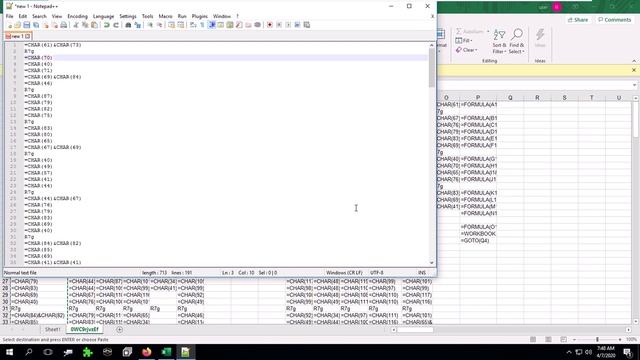Click the Notepad++ vertical scrollbar thumb
The width and height of the screenshot is (640, 360).
(x=432, y=68)
